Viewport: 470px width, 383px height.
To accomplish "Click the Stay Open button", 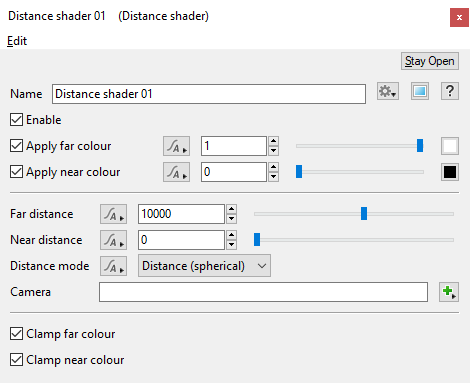I will [430, 61].
